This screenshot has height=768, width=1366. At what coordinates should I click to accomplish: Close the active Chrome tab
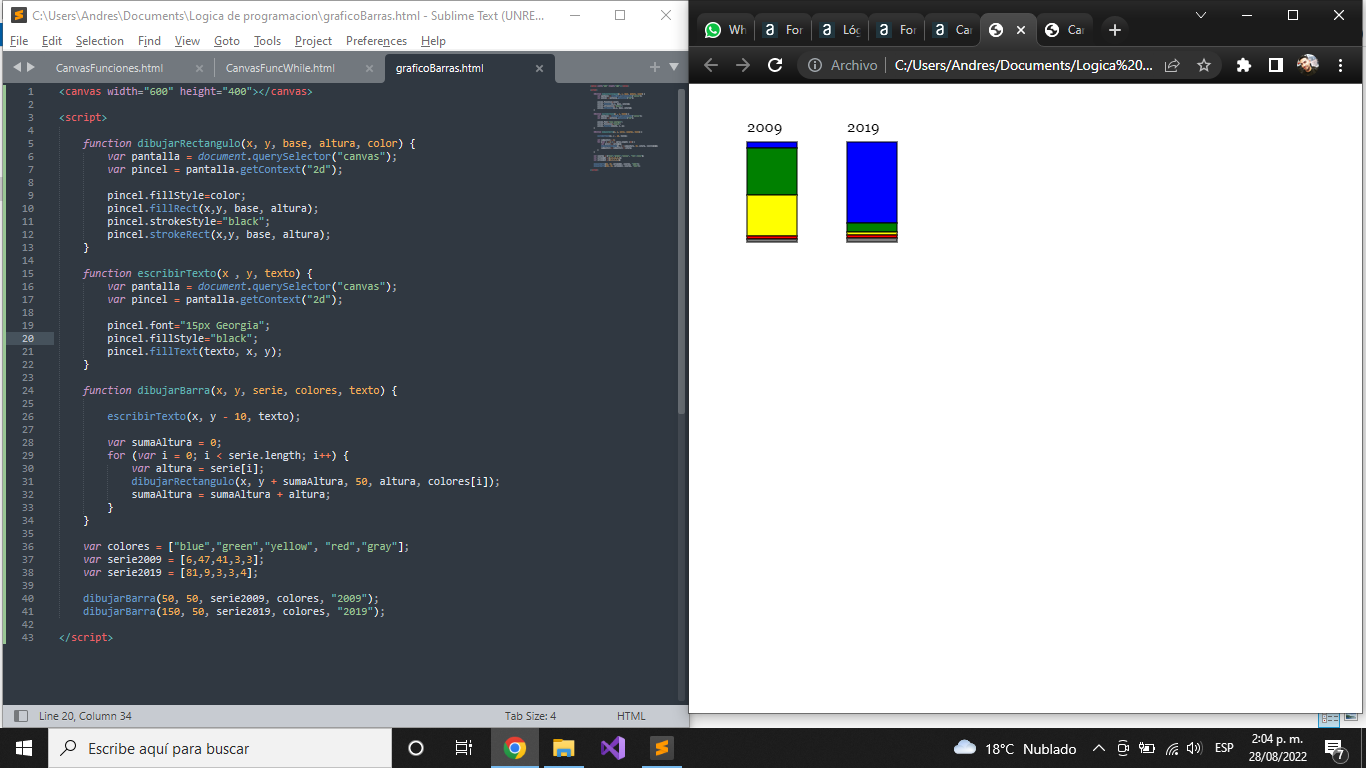coord(1021,30)
